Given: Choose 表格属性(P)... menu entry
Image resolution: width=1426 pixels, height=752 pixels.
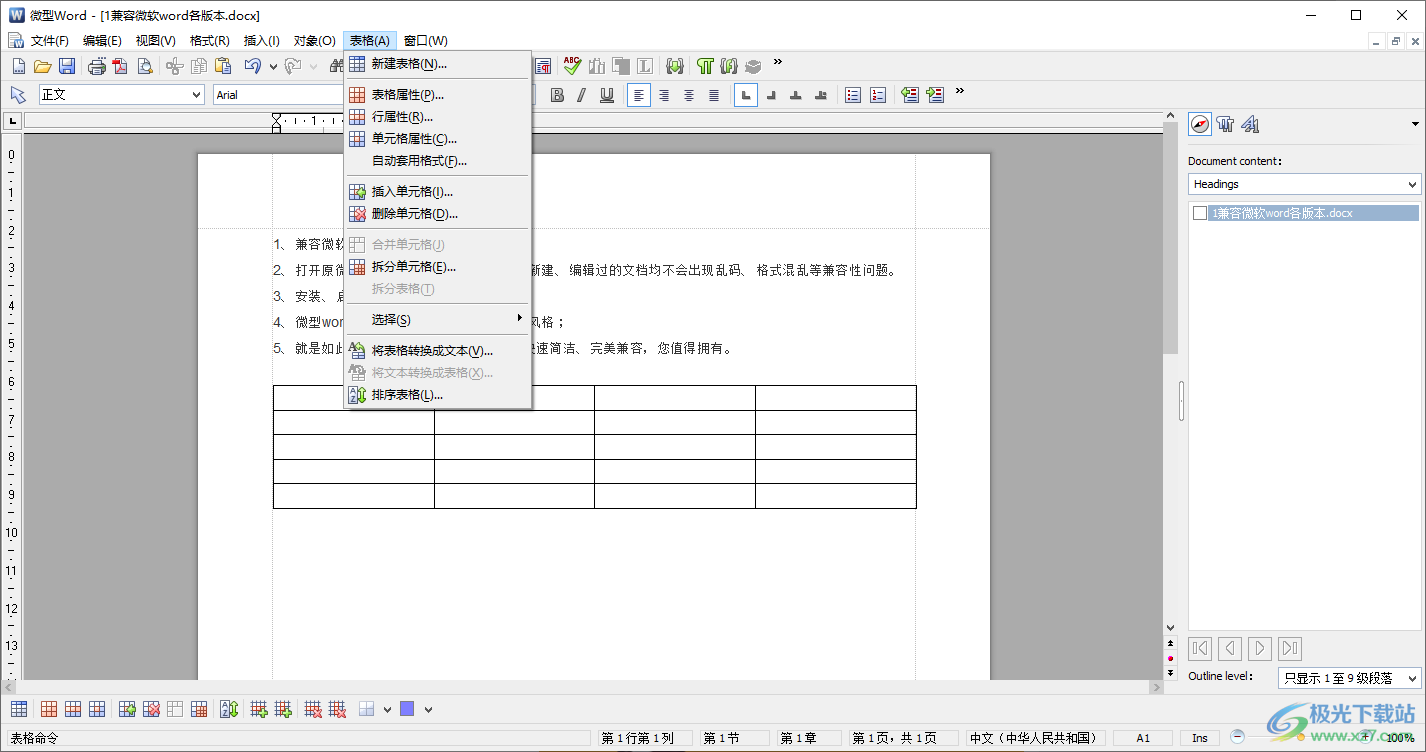Looking at the screenshot, I should [x=437, y=95].
